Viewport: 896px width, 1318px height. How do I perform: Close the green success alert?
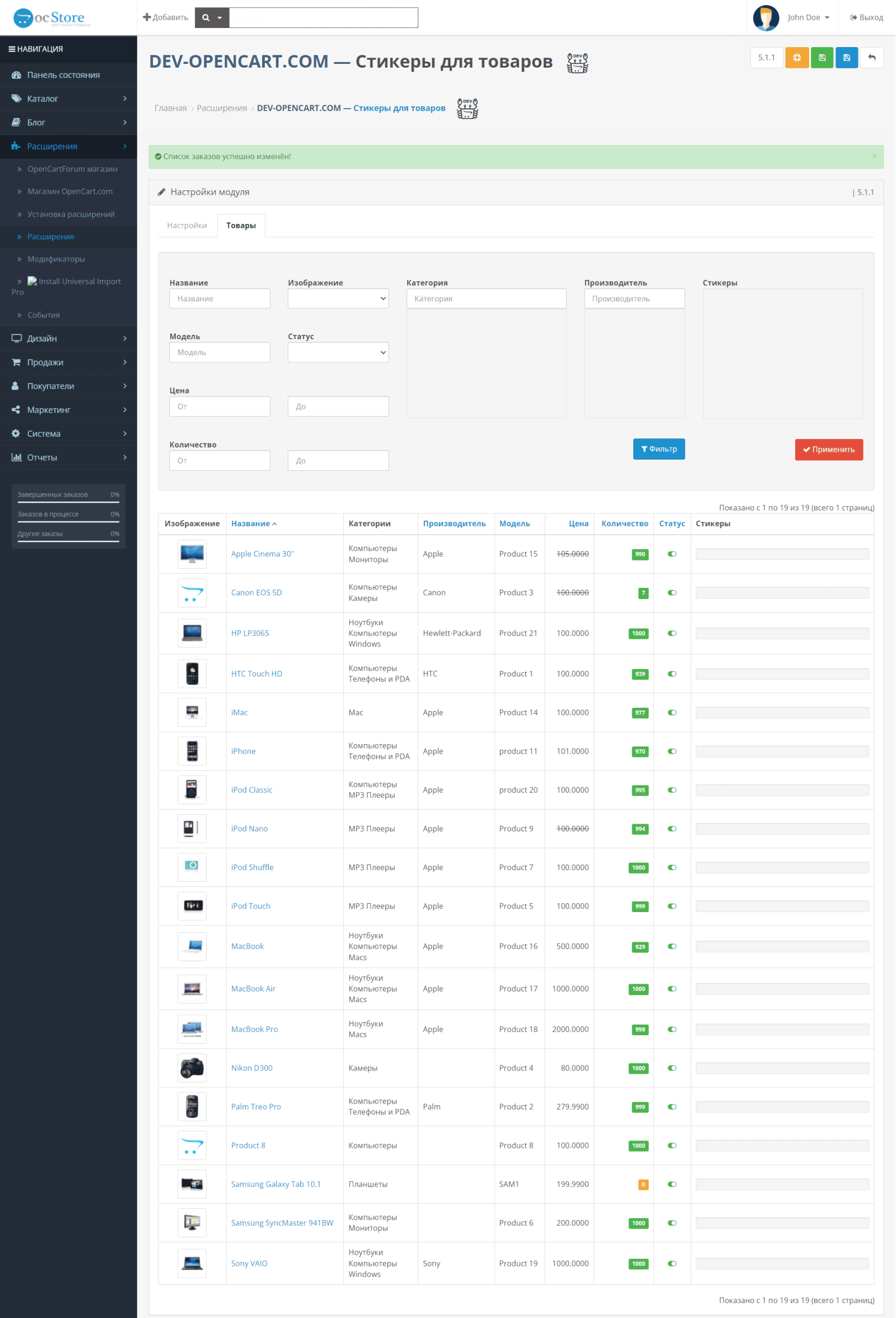(x=875, y=156)
